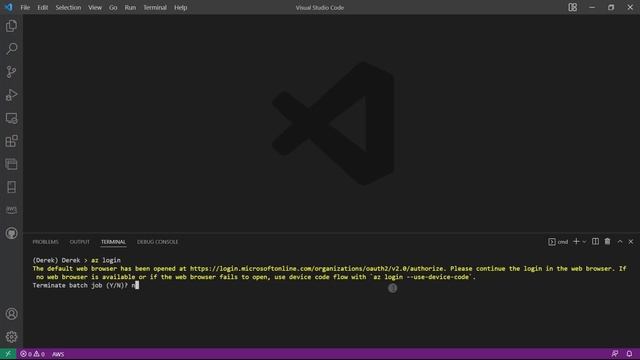Open the AWS toolkit view
This screenshot has width=640, height=360.
coord(11,210)
